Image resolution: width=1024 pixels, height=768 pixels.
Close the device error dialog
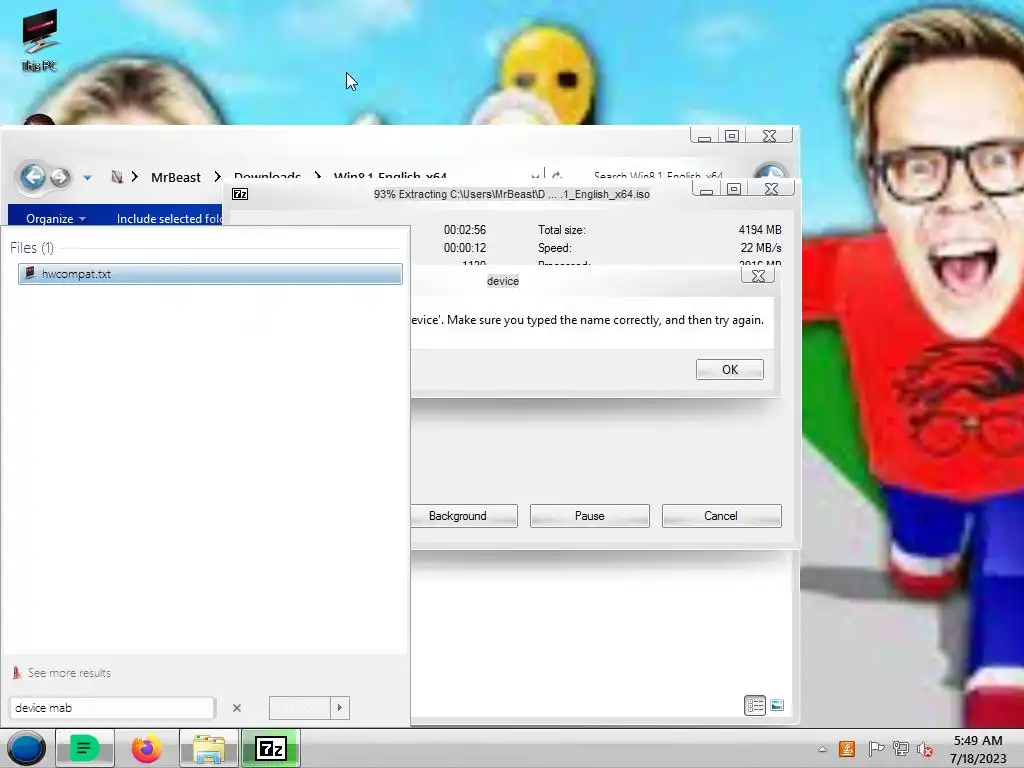coord(758,276)
